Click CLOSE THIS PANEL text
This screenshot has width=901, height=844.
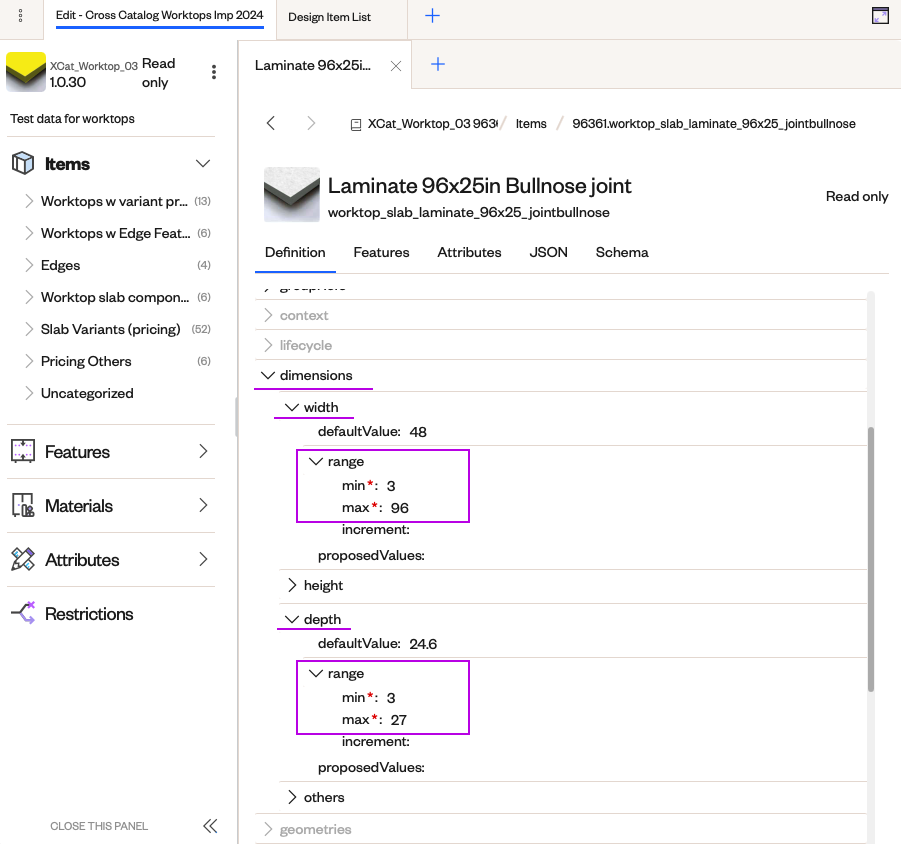[x=99, y=826]
